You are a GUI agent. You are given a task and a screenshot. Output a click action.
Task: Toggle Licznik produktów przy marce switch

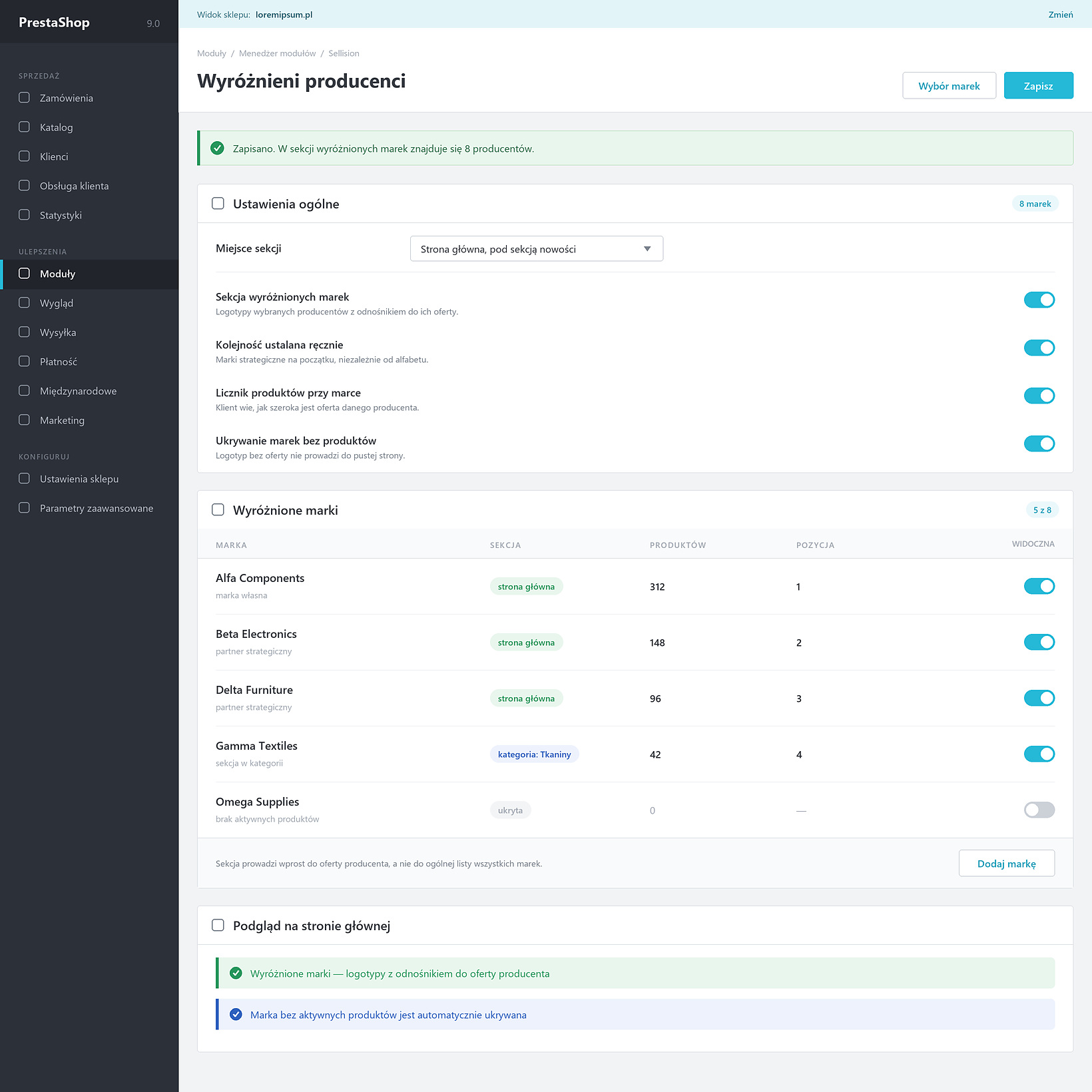pos(1039,396)
